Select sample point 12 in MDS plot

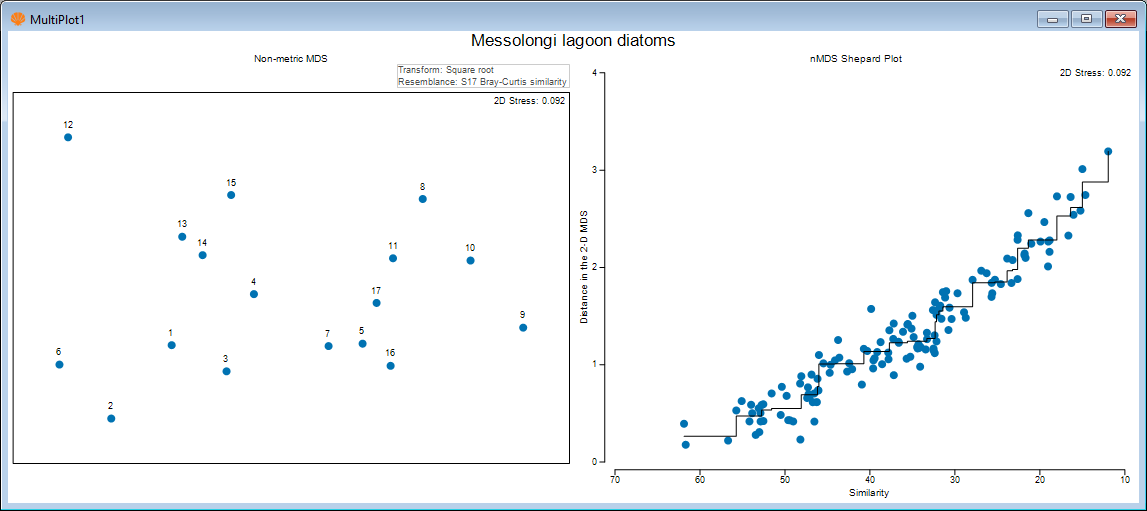(x=68, y=137)
